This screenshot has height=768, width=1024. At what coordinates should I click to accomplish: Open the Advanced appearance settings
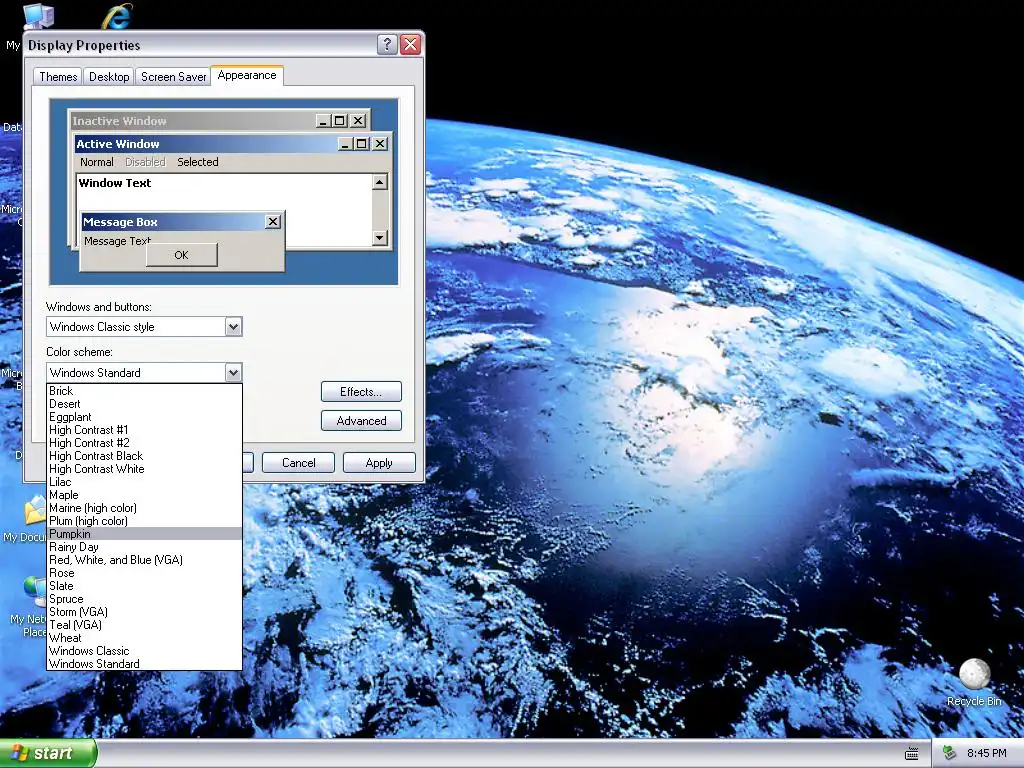coord(361,421)
